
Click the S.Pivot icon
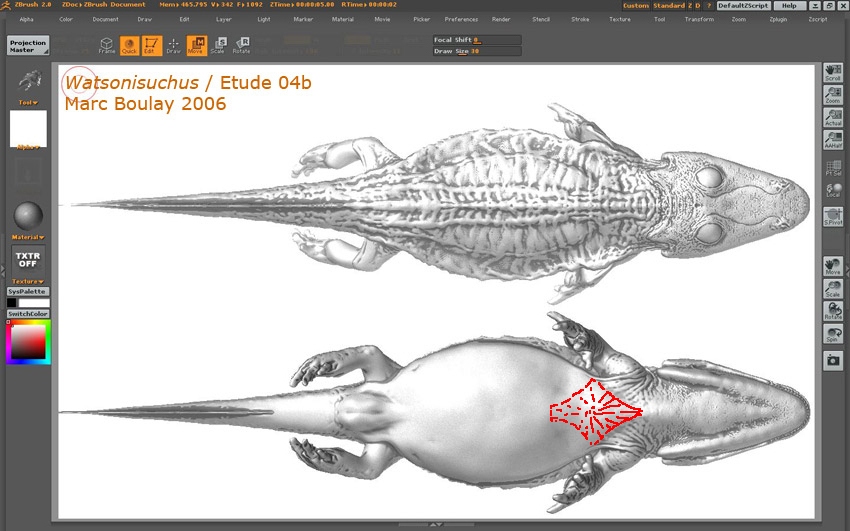pyautogui.click(x=833, y=217)
